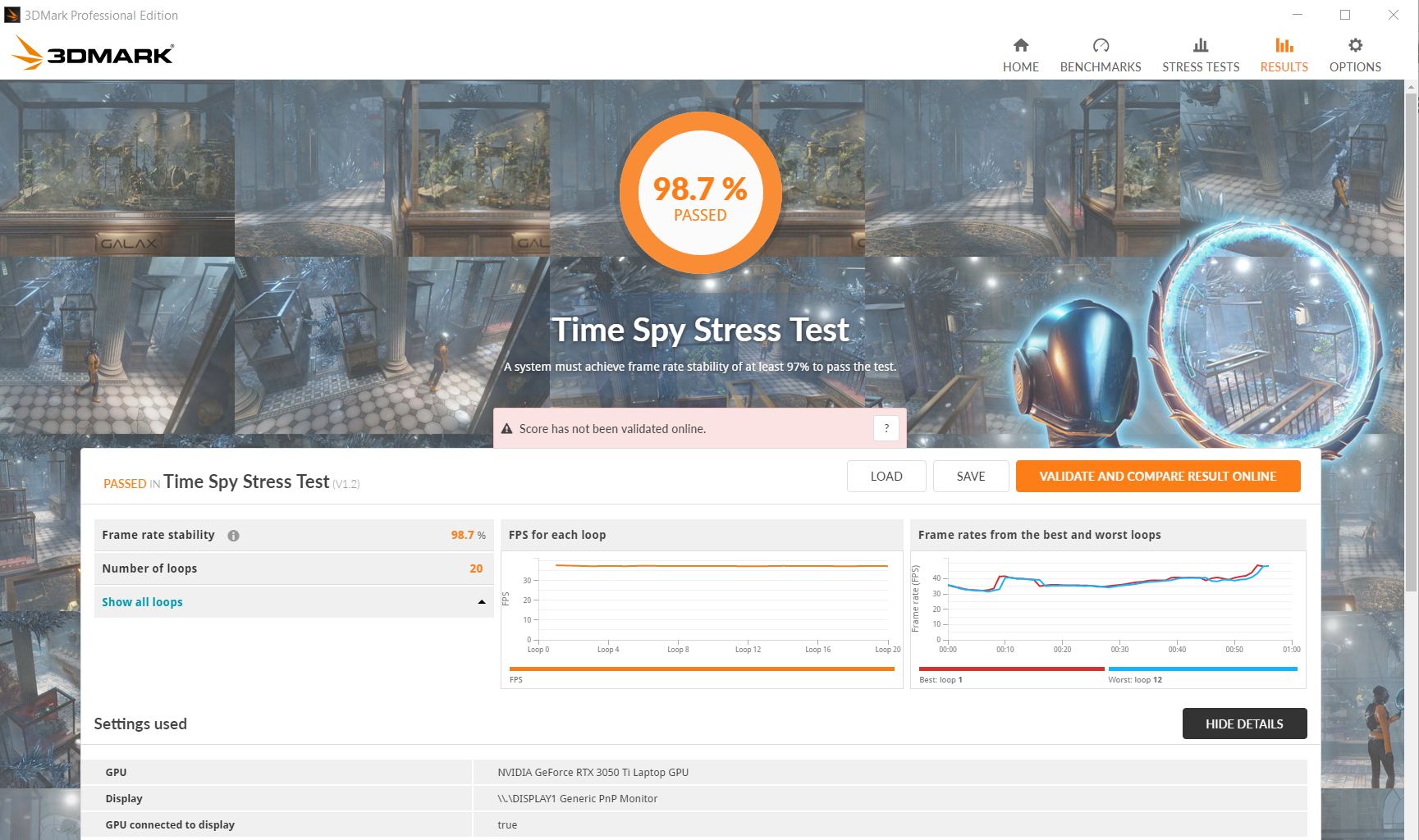Image resolution: width=1419 pixels, height=840 pixels.
Task: Click the Frame rate stability 98.7 % value
Action: [x=468, y=535]
